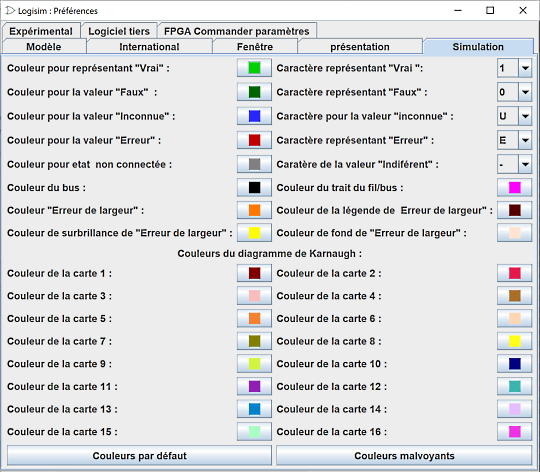This screenshot has height=472, width=540.
Task: Open the magenta "trait du fil/bus" swatch
Action: coord(515,188)
